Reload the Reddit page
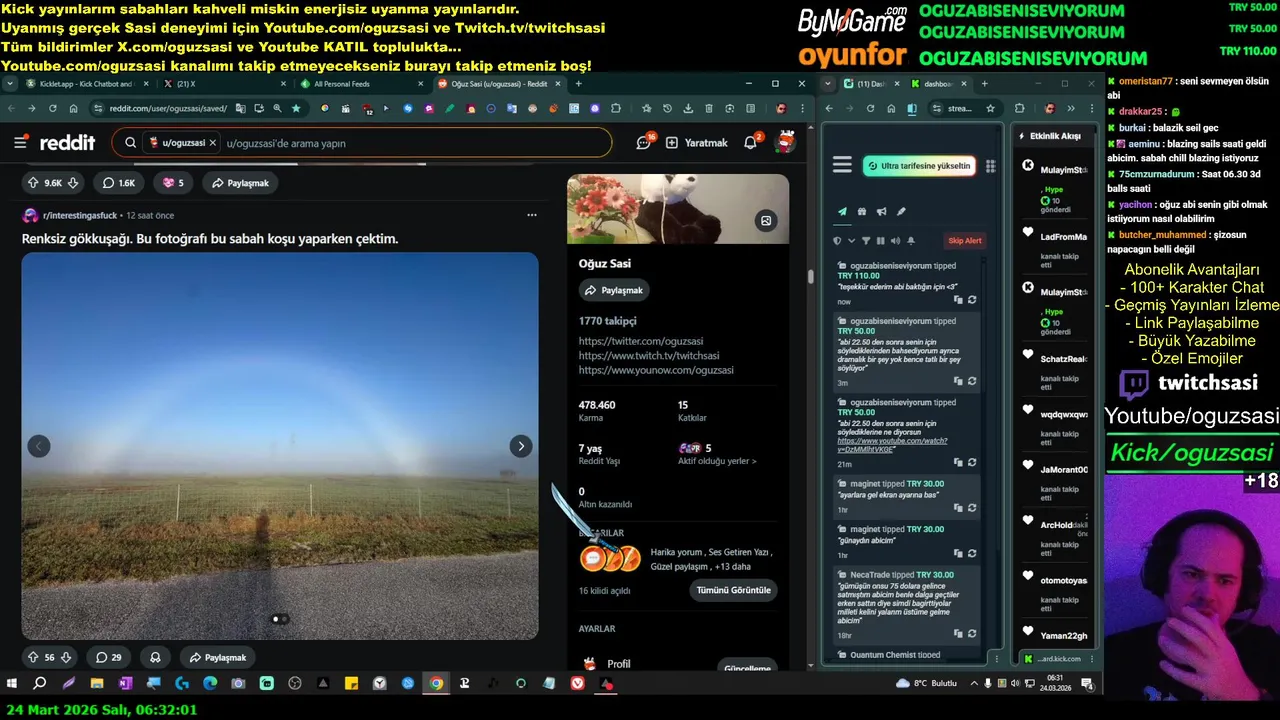 [52, 108]
